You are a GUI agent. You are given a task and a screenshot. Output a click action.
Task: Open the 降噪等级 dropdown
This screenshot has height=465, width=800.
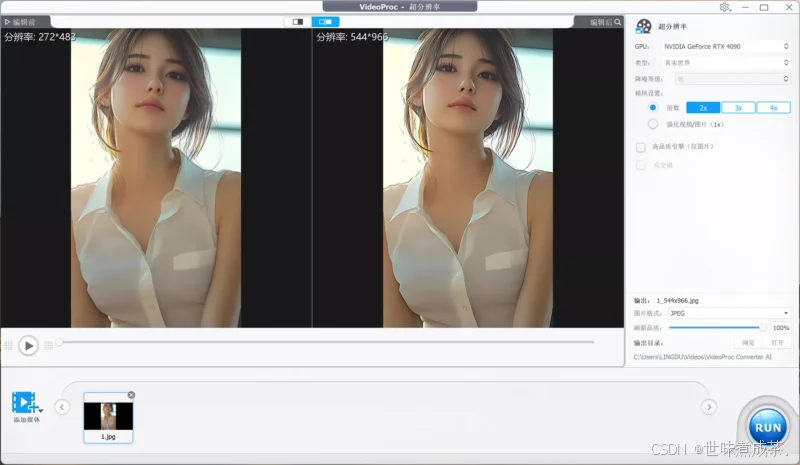tap(733, 79)
